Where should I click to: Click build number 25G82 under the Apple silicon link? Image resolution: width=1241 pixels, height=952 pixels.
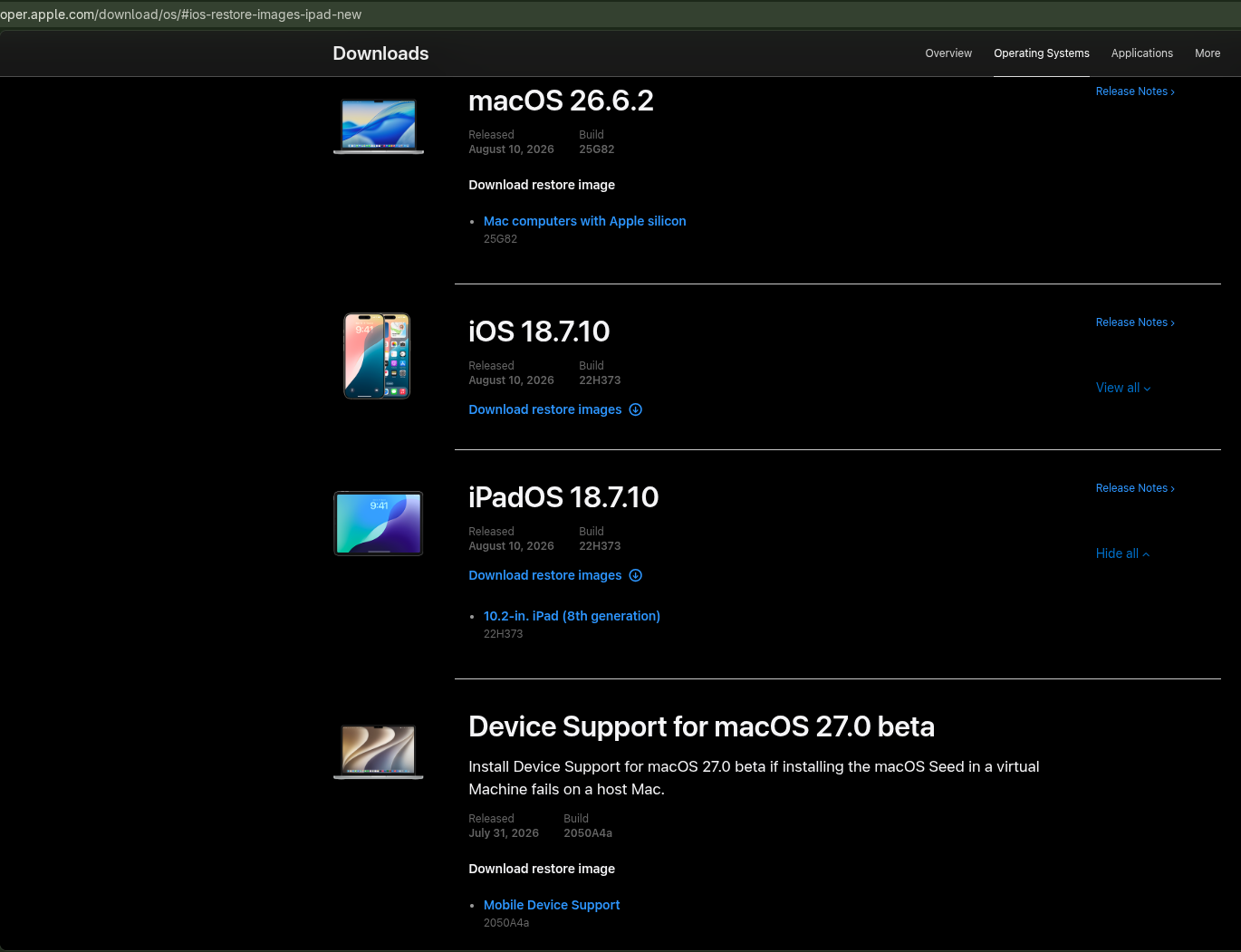click(x=500, y=239)
